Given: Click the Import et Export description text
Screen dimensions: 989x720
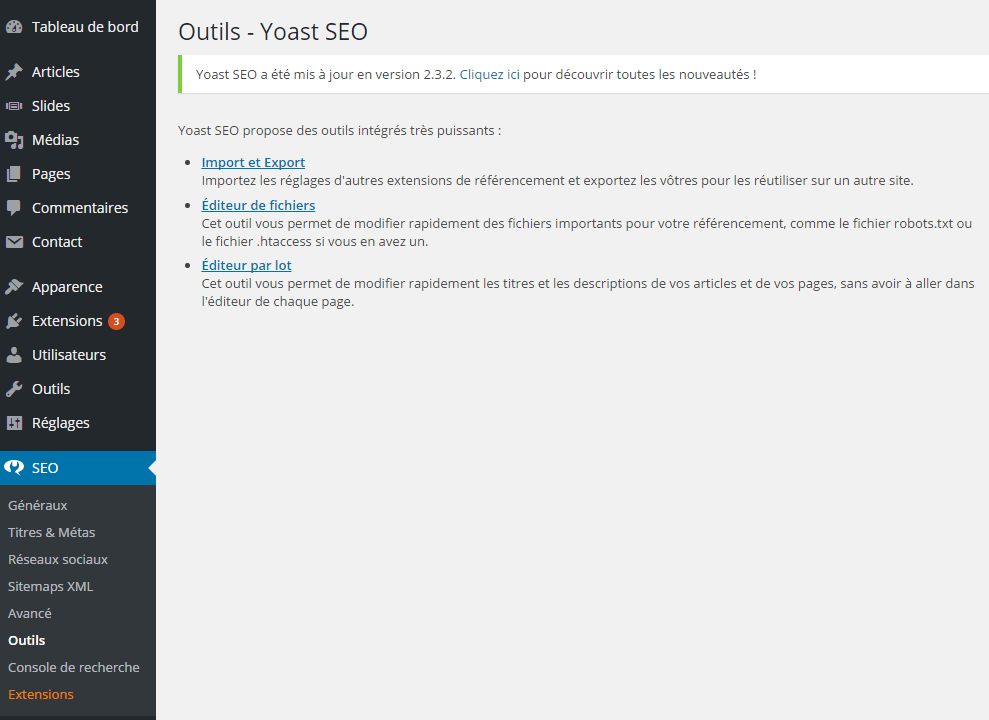Looking at the screenshot, I should 558,181.
